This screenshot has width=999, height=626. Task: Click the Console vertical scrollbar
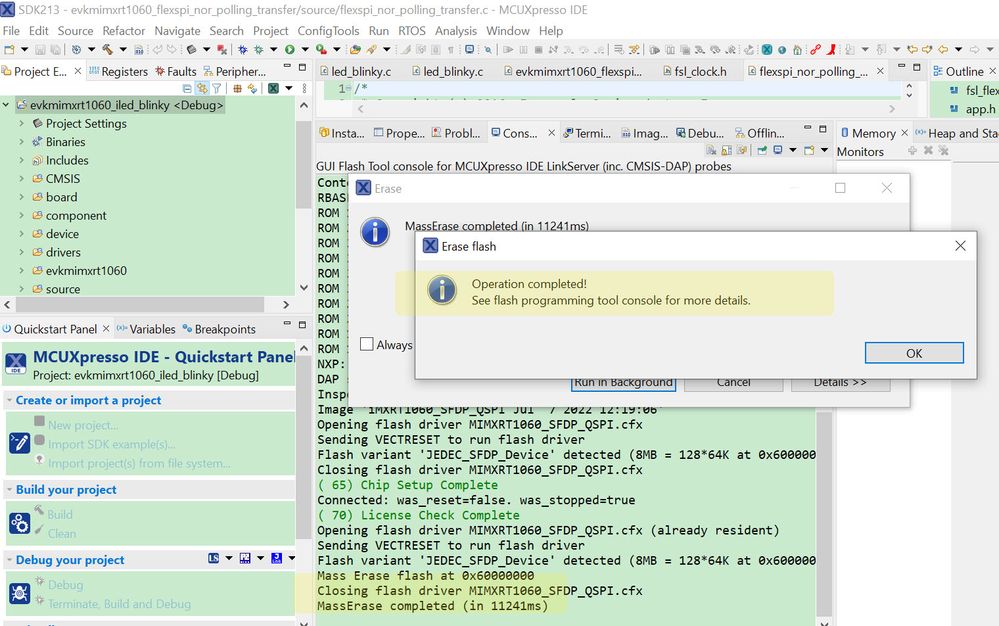(824, 513)
